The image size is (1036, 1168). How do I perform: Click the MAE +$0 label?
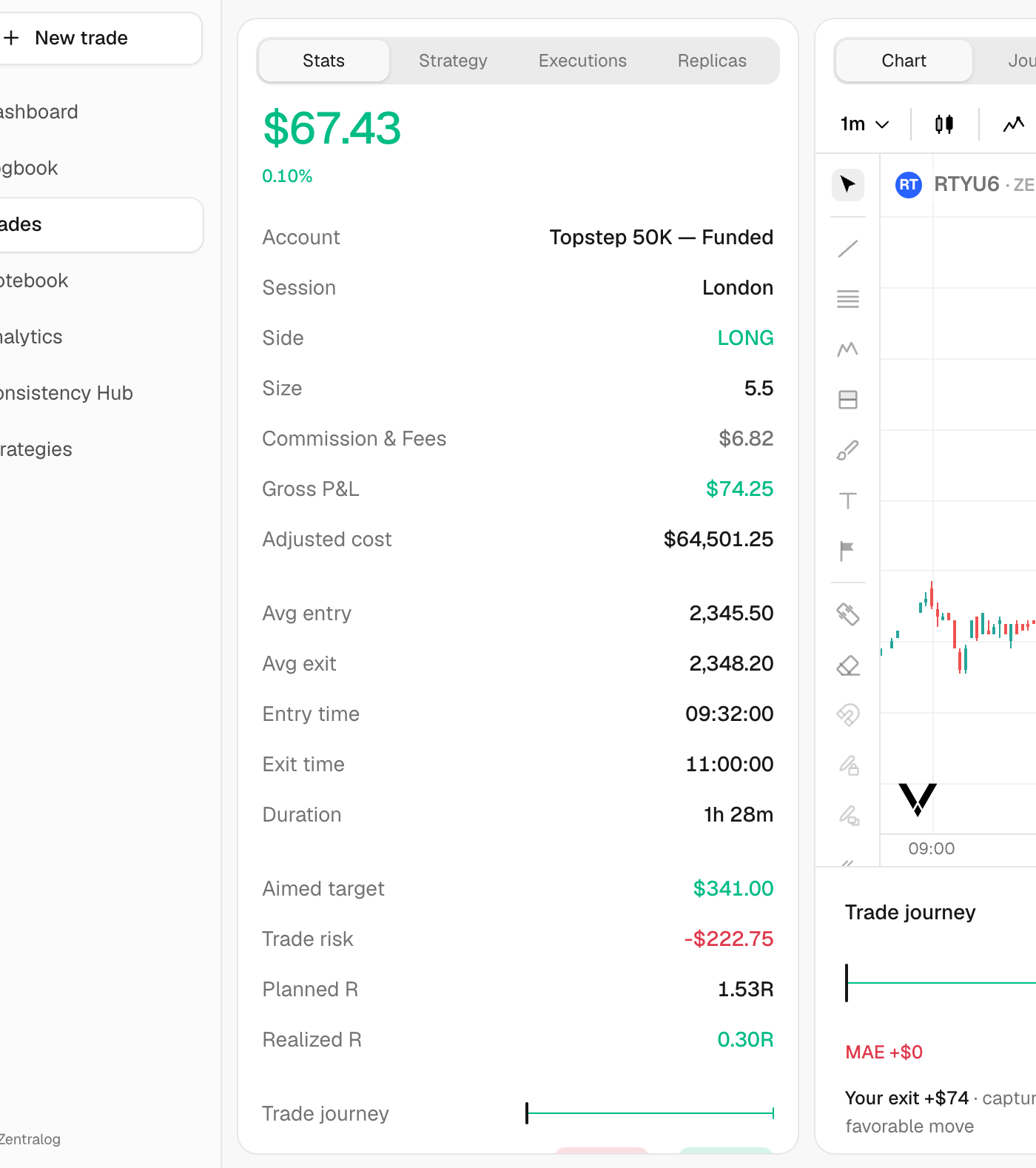point(884,1053)
